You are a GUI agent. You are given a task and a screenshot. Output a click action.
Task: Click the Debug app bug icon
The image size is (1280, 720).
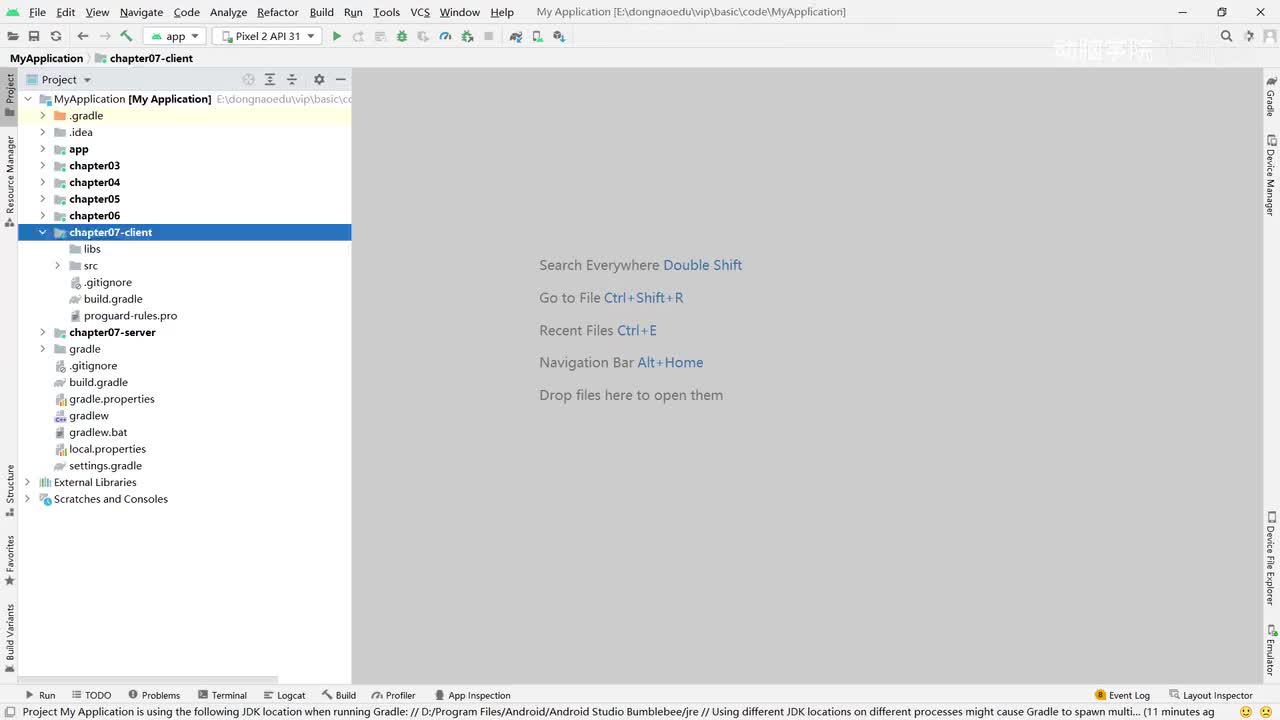[402, 36]
